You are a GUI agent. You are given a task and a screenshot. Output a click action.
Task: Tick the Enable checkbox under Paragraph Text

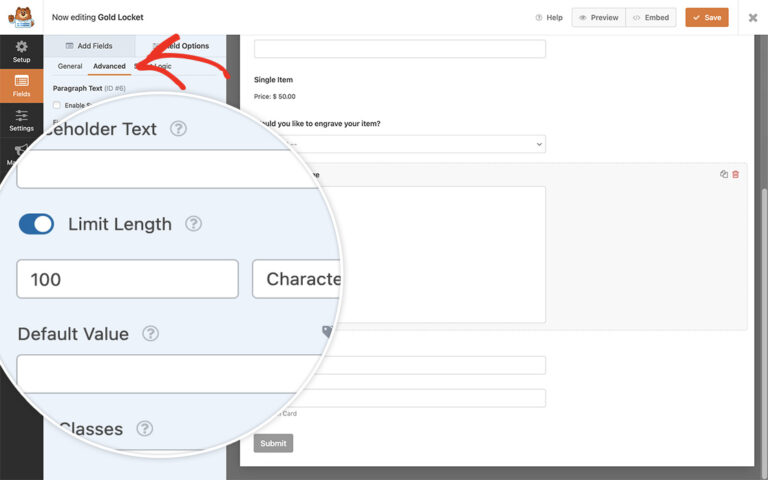(x=57, y=105)
